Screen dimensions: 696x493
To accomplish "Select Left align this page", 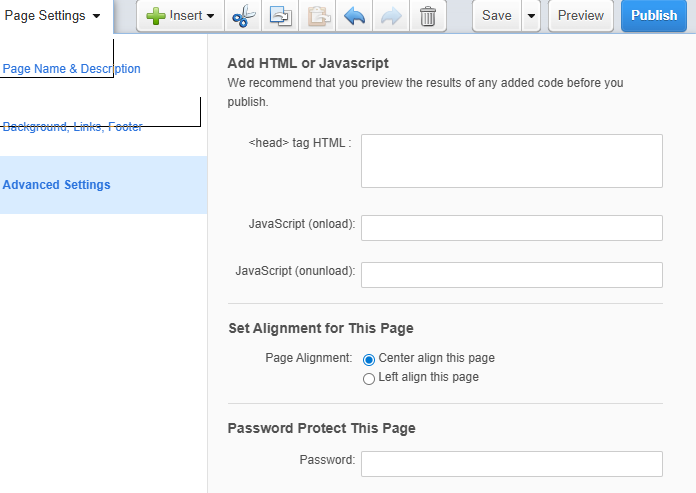I will pos(368,379).
